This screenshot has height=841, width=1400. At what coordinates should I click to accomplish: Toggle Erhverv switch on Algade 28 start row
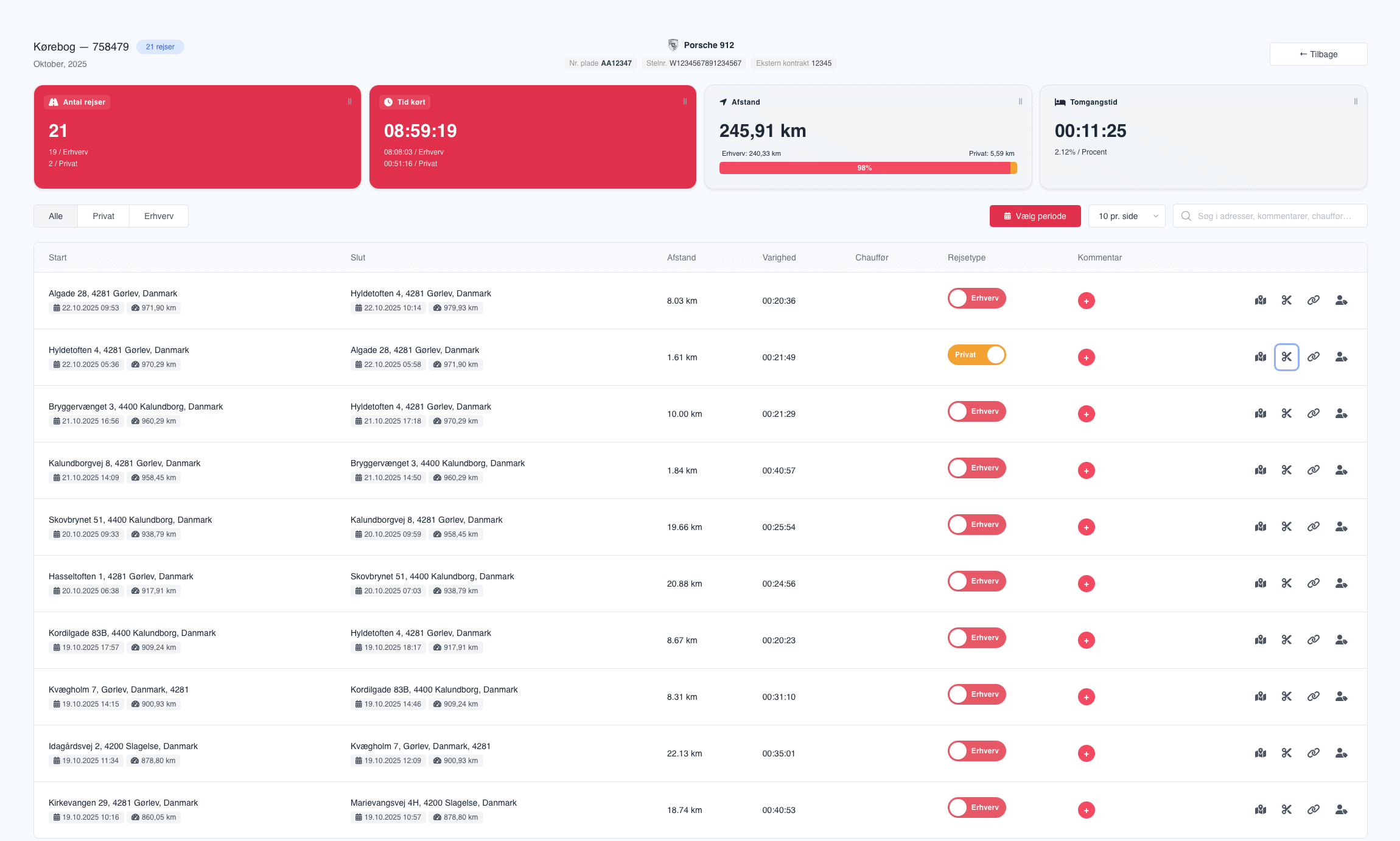click(x=976, y=298)
